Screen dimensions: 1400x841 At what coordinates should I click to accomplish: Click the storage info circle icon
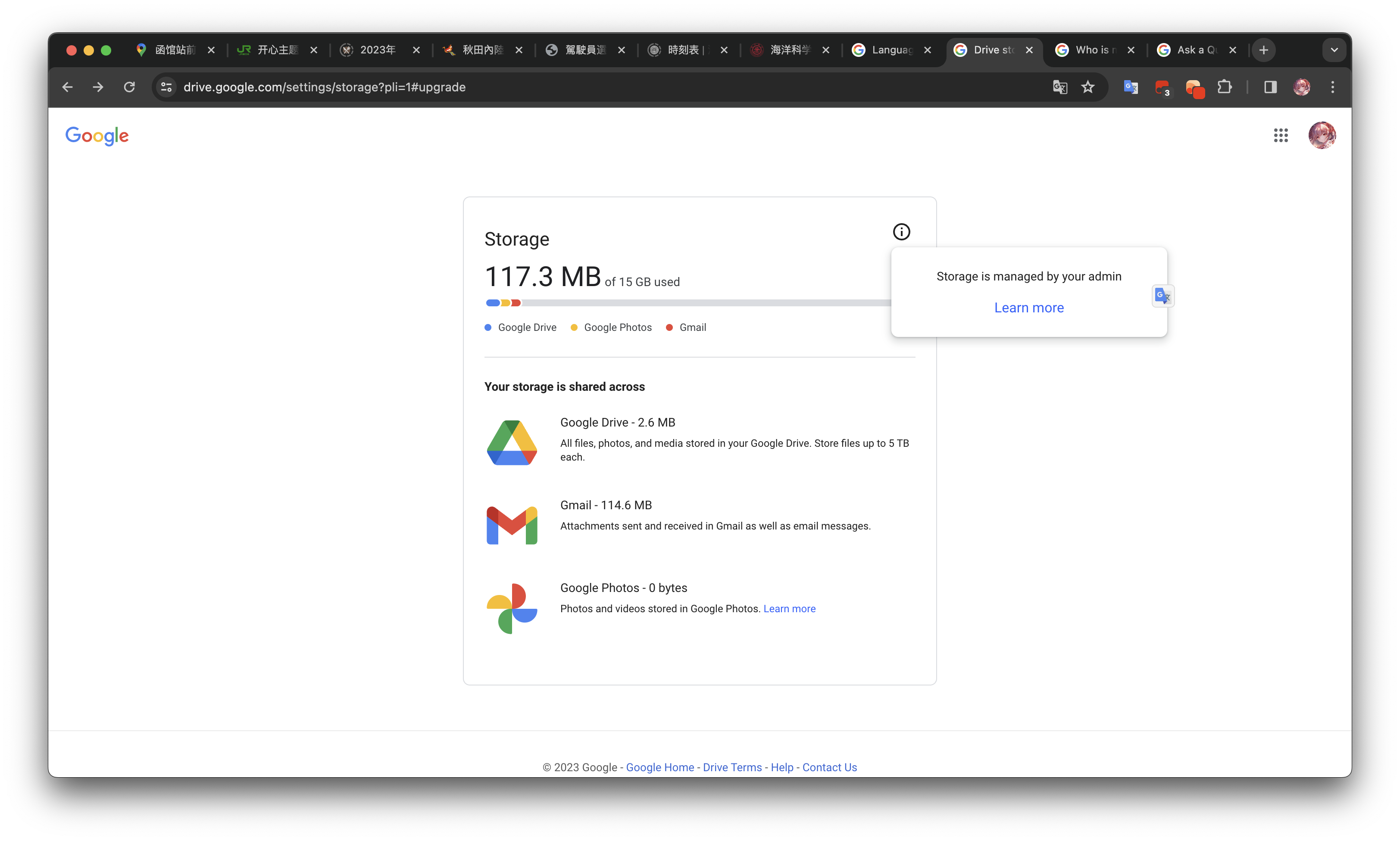click(901, 232)
